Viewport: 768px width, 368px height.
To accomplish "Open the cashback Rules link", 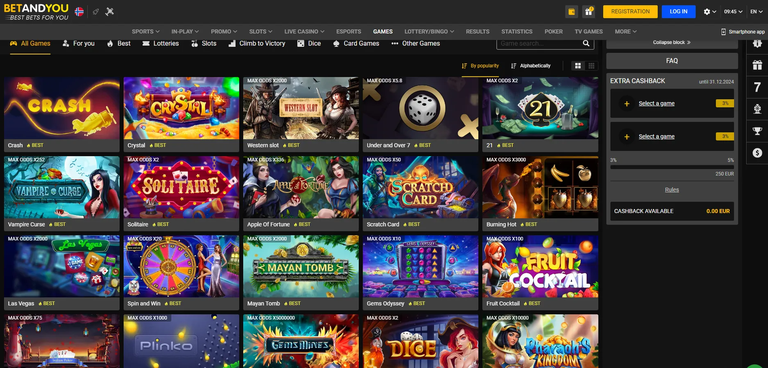I will click(x=672, y=190).
